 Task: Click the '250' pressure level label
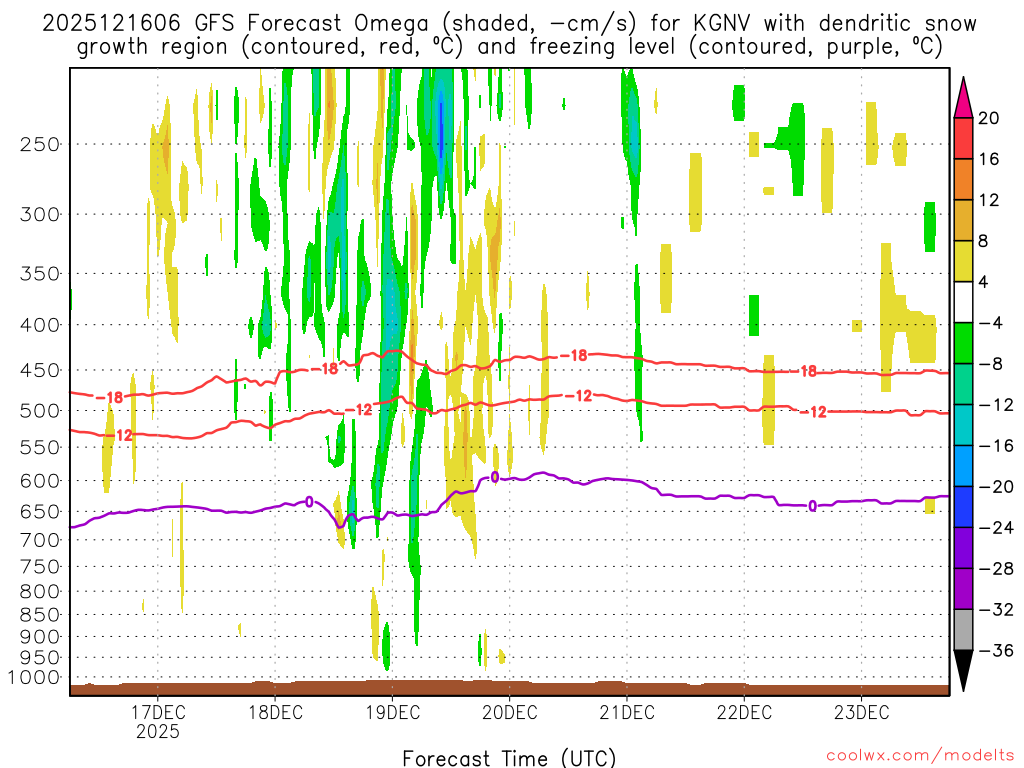click(x=40, y=144)
